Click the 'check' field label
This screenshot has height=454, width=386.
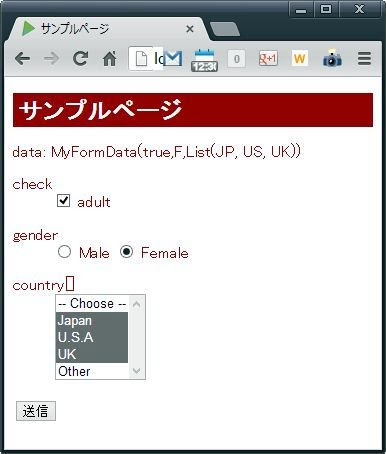(x=32, y=184)
